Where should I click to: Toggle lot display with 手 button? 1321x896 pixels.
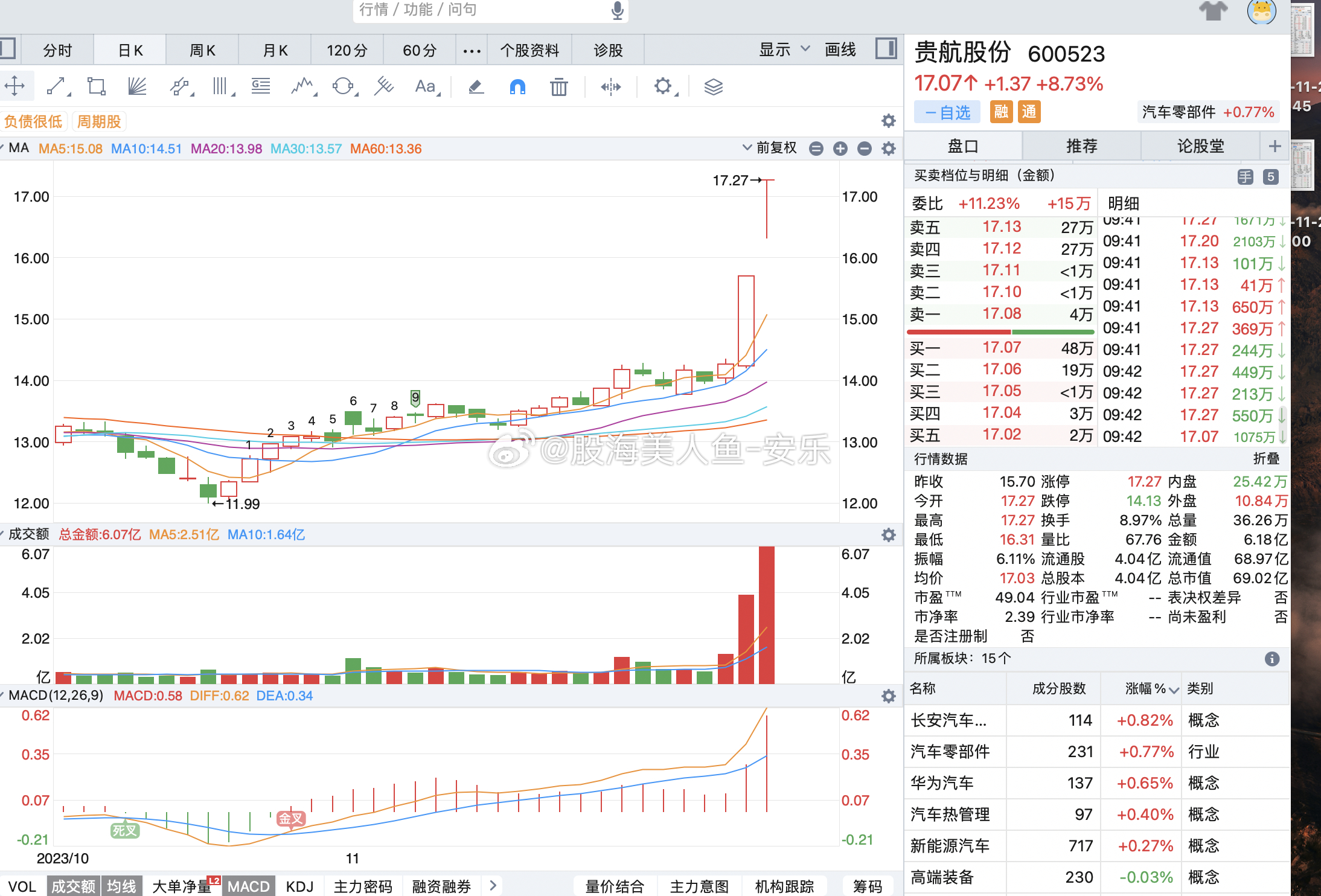click(x=1245, y=176)
